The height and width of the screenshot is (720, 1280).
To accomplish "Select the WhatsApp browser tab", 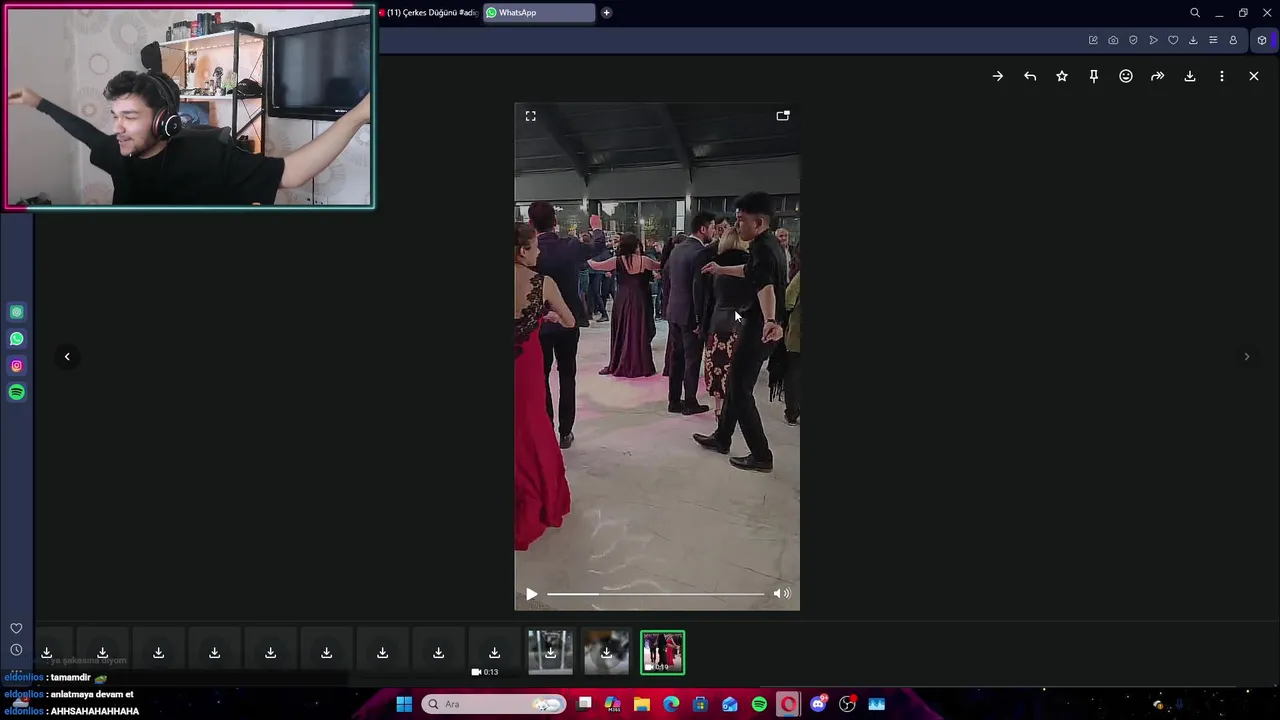I will click(x=538, y=13).
